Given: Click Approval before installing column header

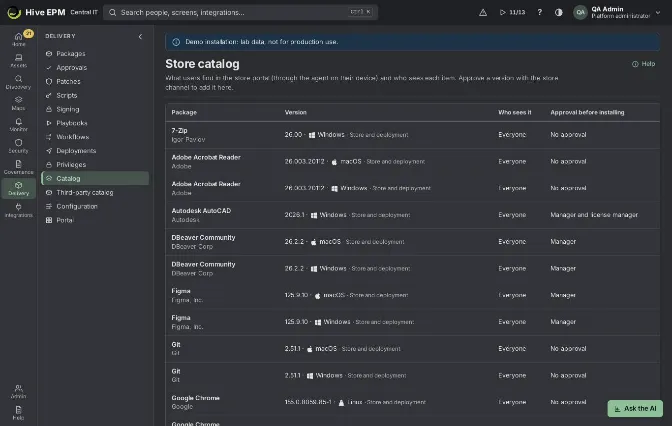Looking at the screenshot, I should [587, 112].
